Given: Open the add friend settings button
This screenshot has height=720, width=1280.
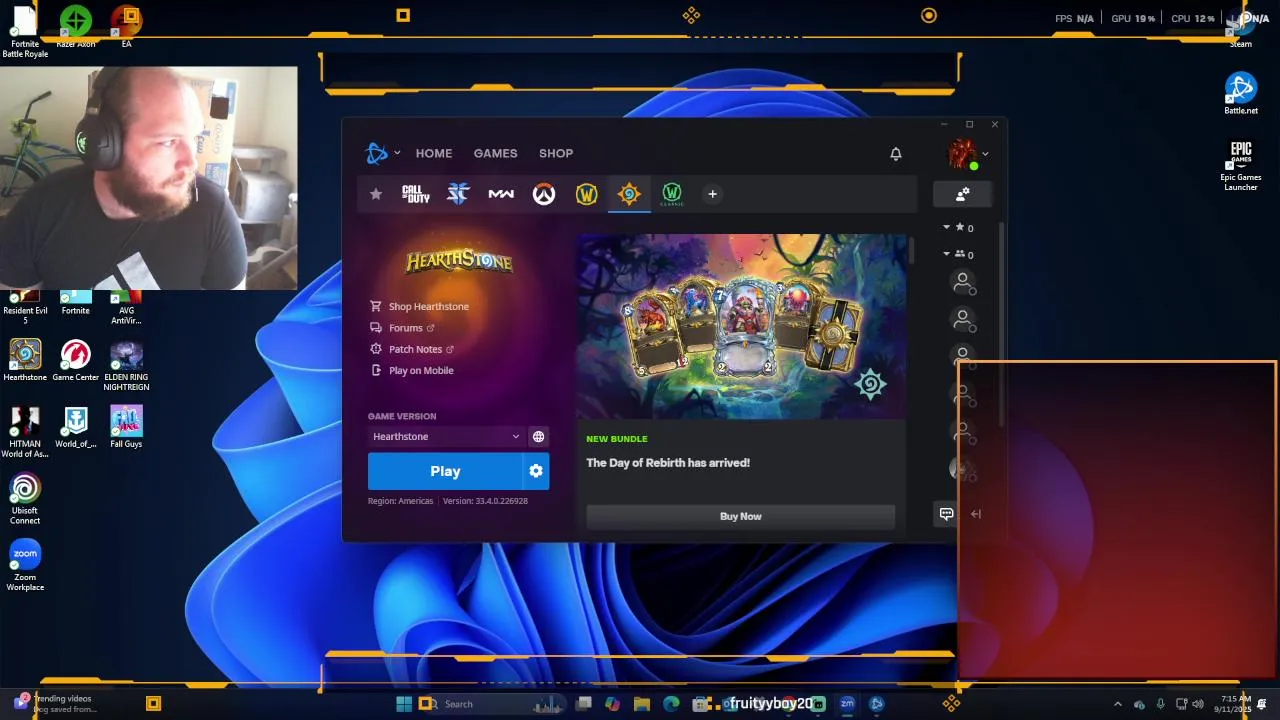Looking at the screenshot, I should tap(962, 194).
